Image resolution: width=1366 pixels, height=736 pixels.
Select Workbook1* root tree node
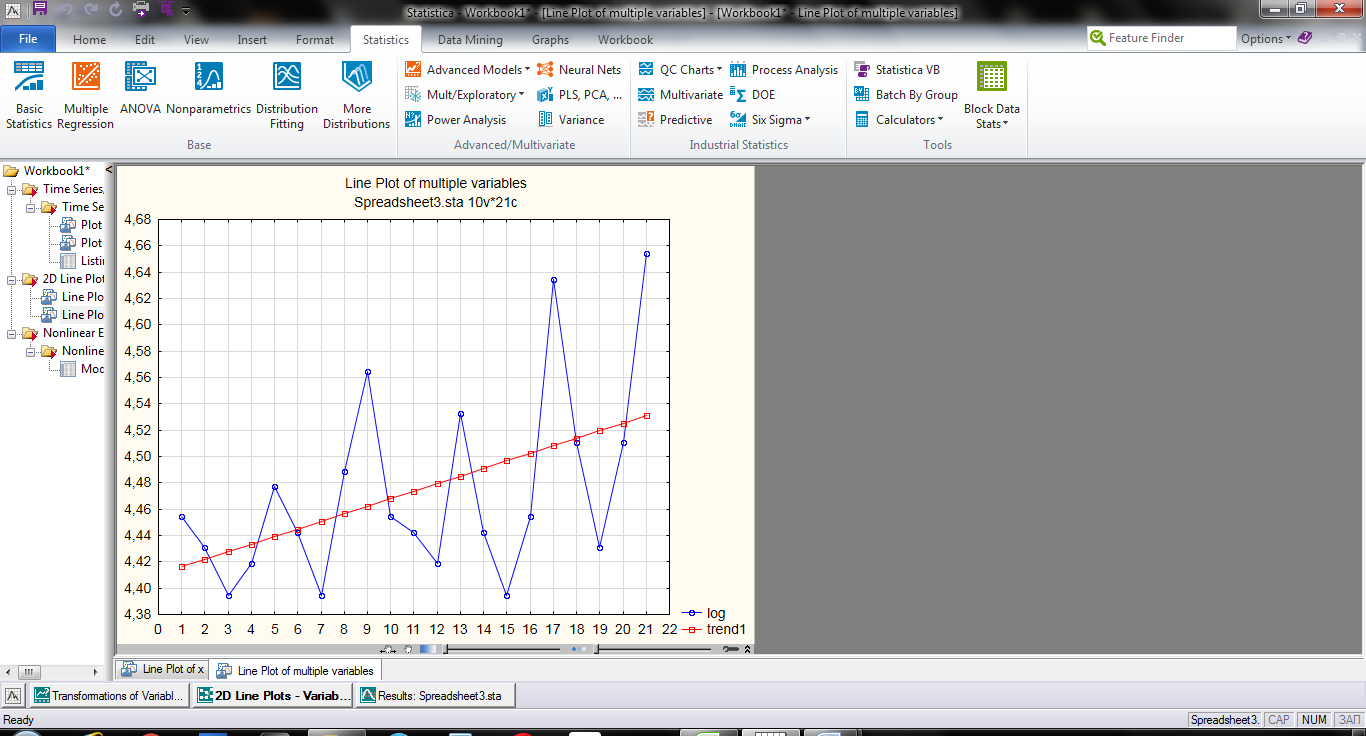pos(57,171)
